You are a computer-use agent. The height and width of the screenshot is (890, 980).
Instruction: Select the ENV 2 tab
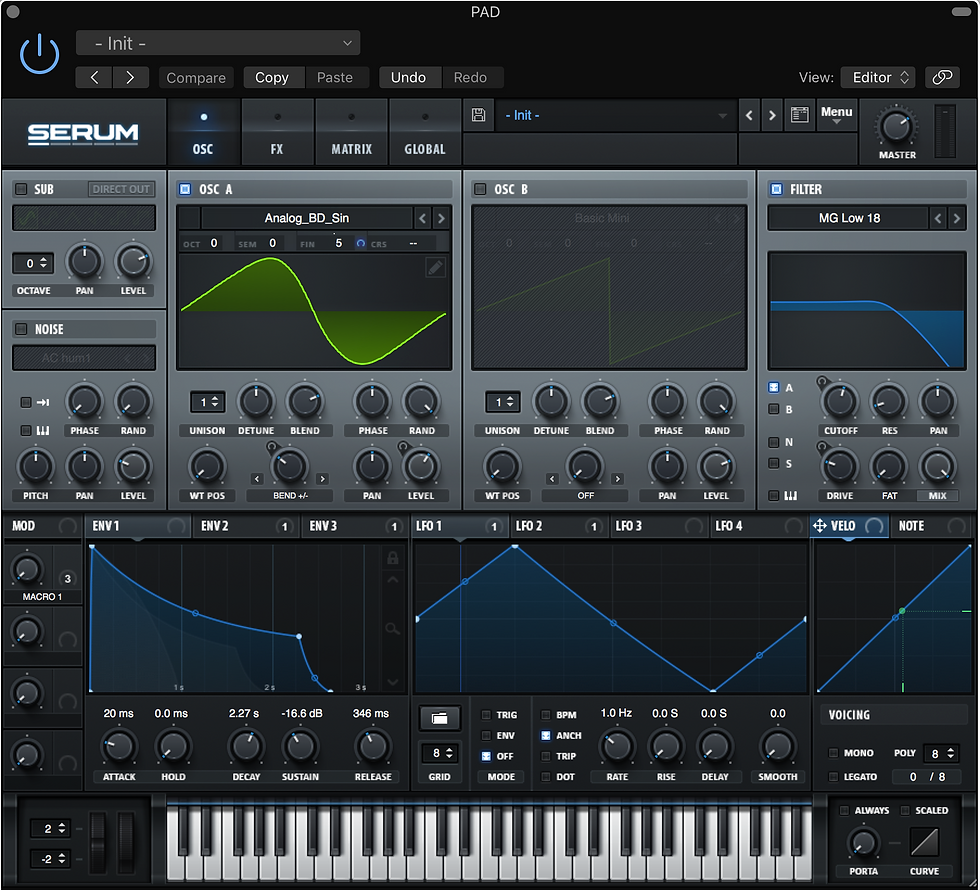click(x=246, y=526)
